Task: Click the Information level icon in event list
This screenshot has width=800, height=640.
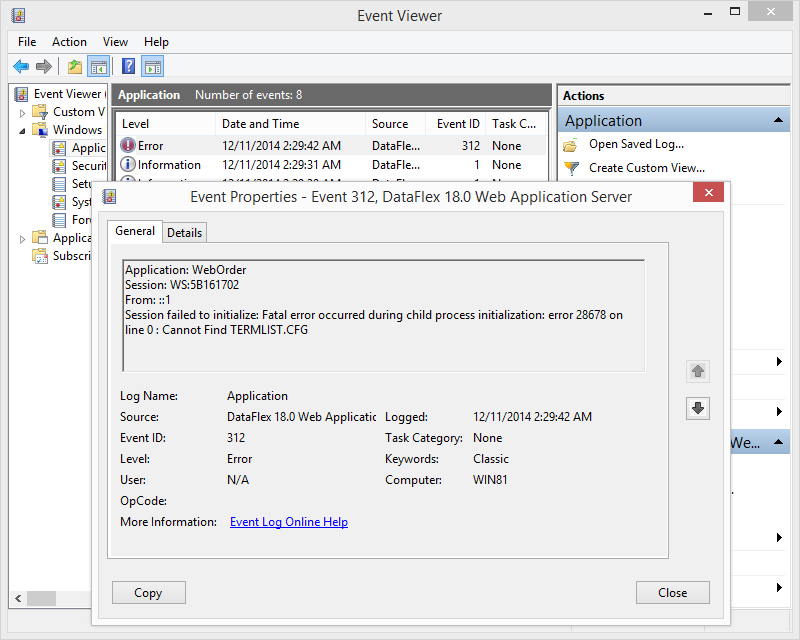Action: point(128,164)
